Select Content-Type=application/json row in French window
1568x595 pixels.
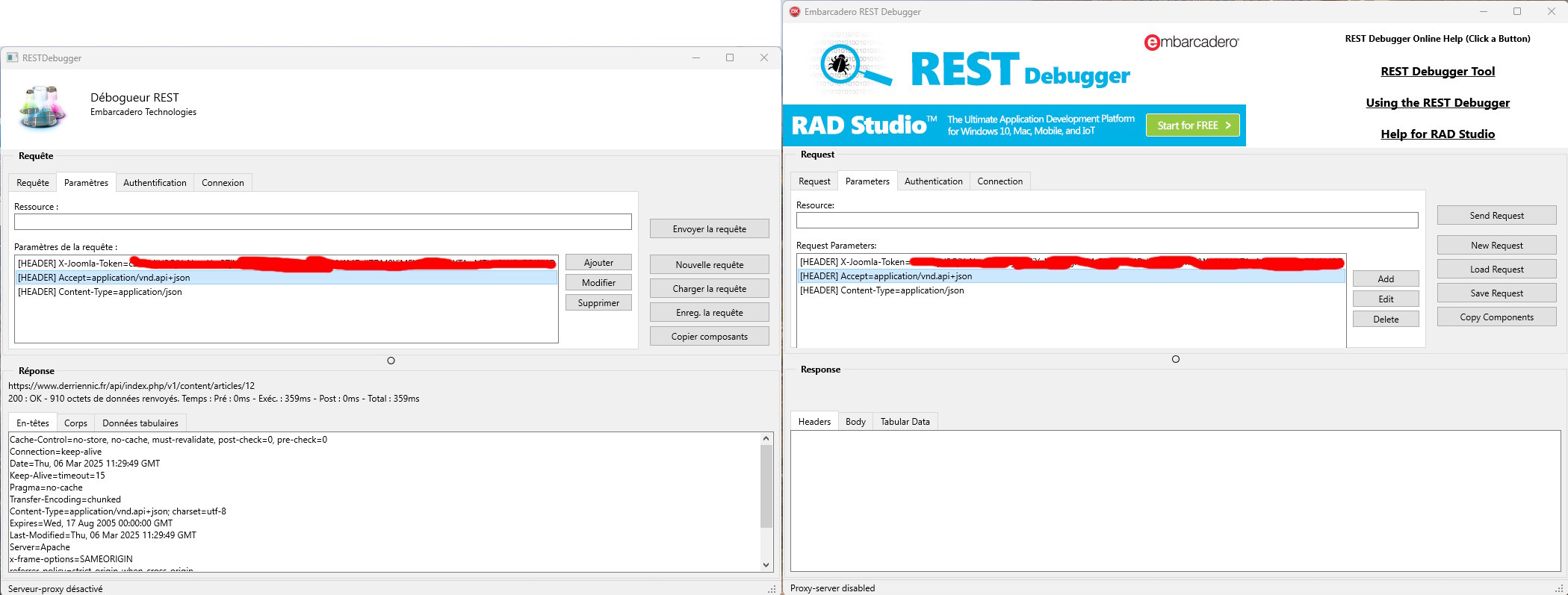(x=286, y=291)
